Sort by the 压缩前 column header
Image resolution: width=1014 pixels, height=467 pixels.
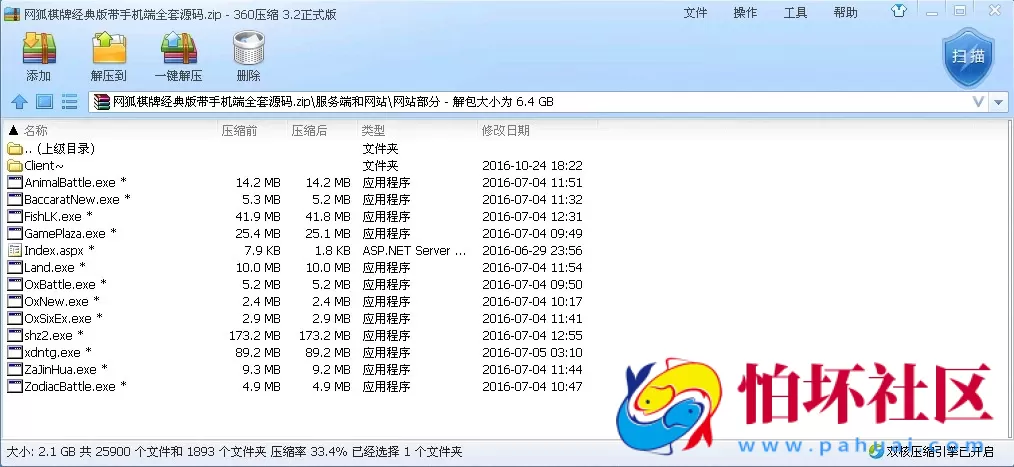coord(239,131)
